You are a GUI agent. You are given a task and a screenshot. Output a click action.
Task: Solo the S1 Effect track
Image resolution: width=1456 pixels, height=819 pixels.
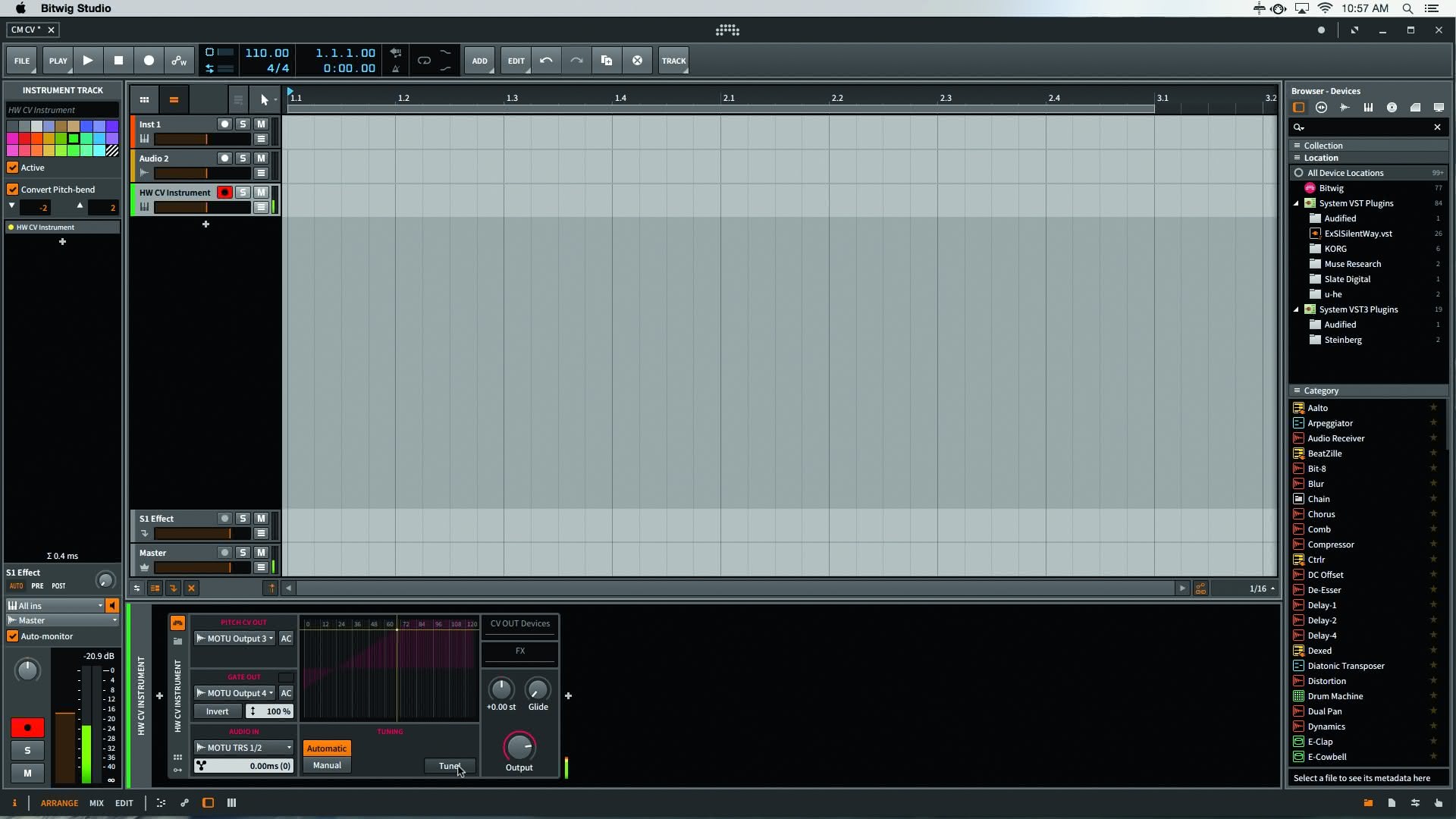pos(243,519)
